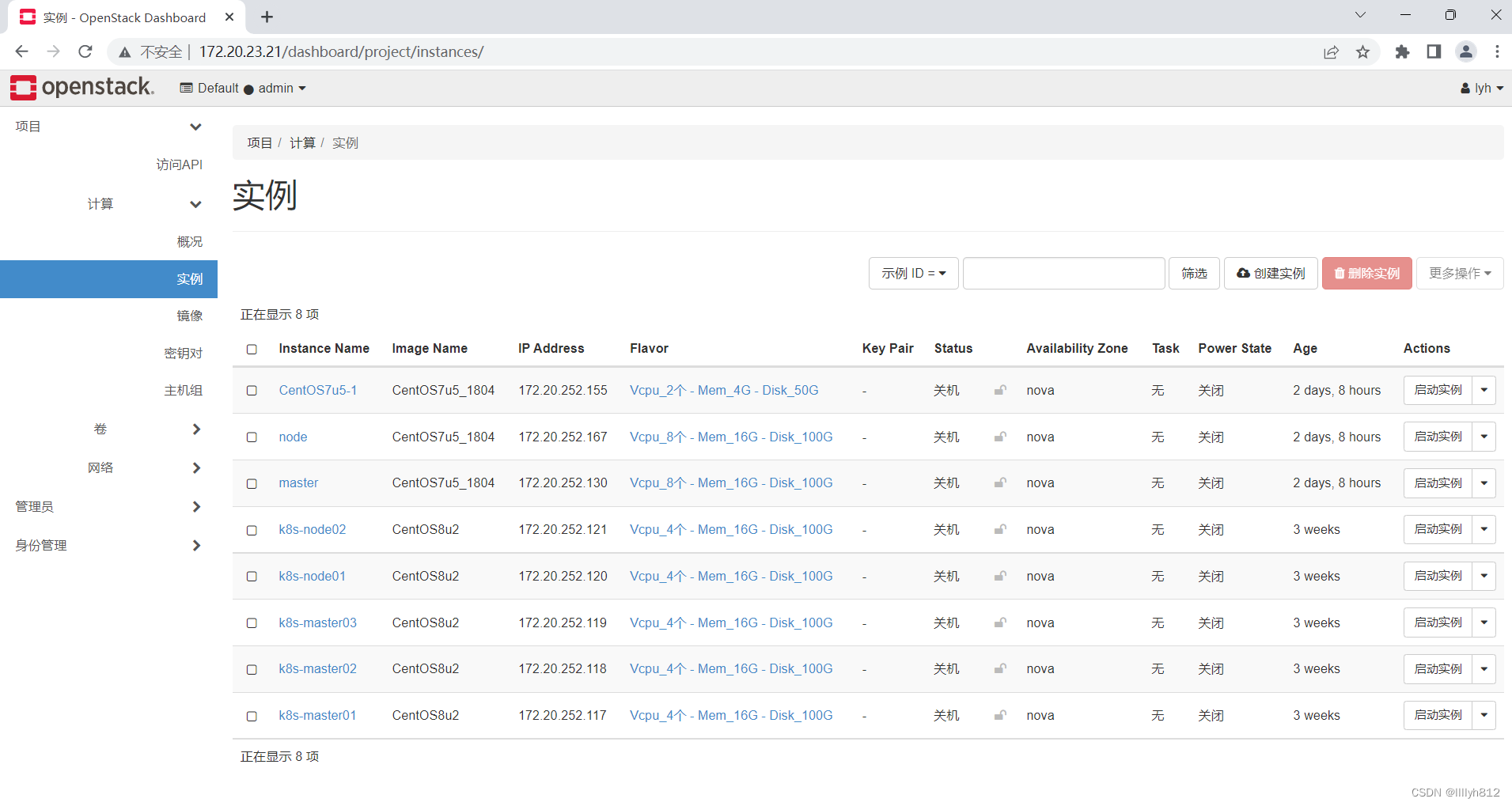The image size is (1512, 806).
Task: Click the lock icon in k8s-node02 row
Action: coord(1000,529)
